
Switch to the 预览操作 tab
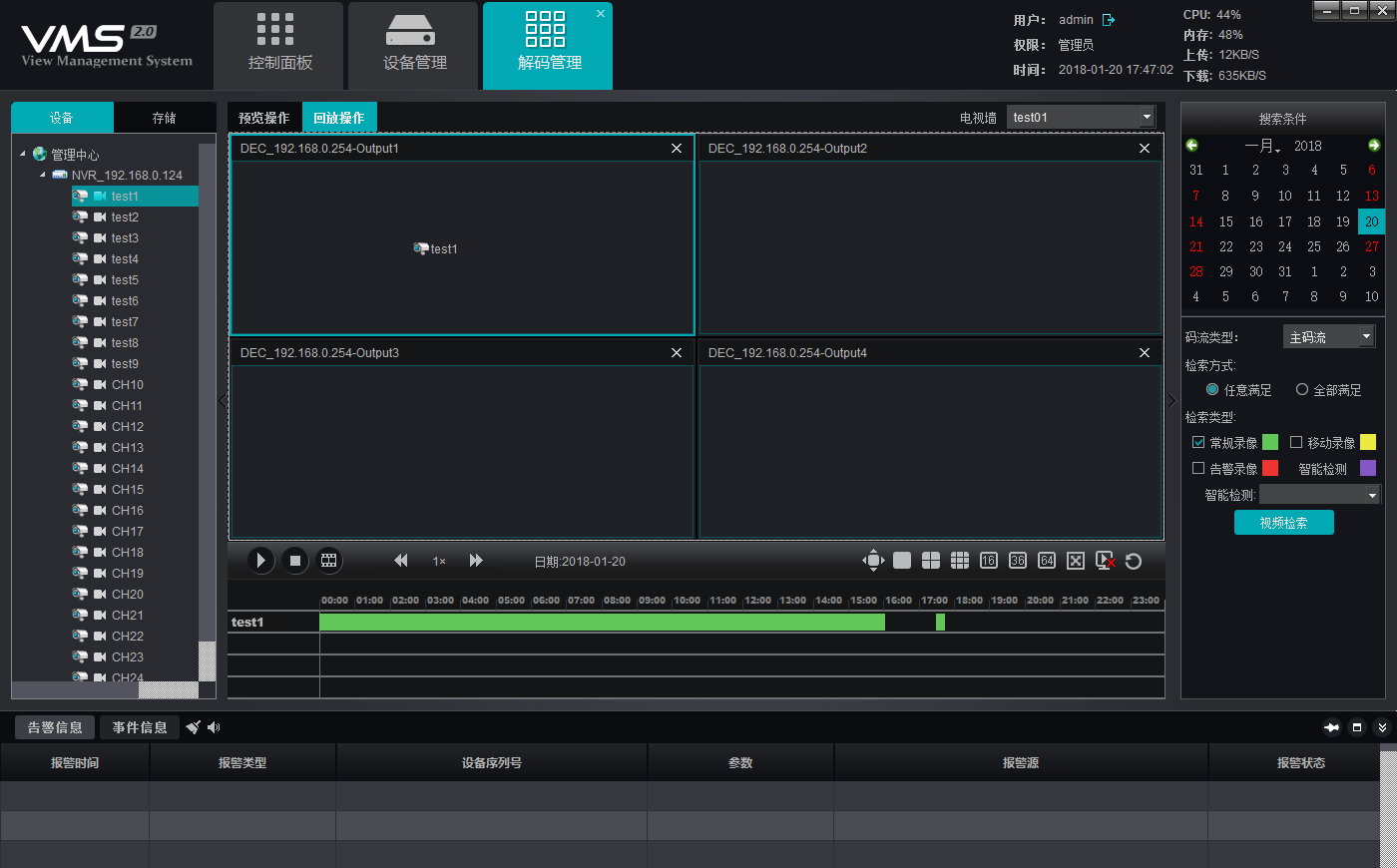[x=264, y=118]
